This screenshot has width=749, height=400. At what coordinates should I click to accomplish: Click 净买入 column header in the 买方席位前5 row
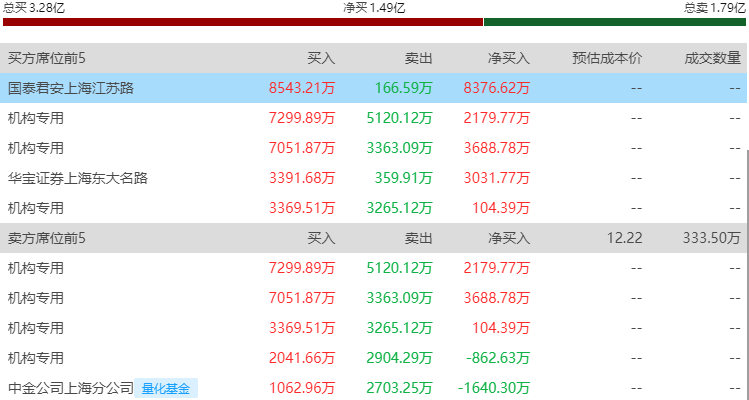[x=509, y=58]
